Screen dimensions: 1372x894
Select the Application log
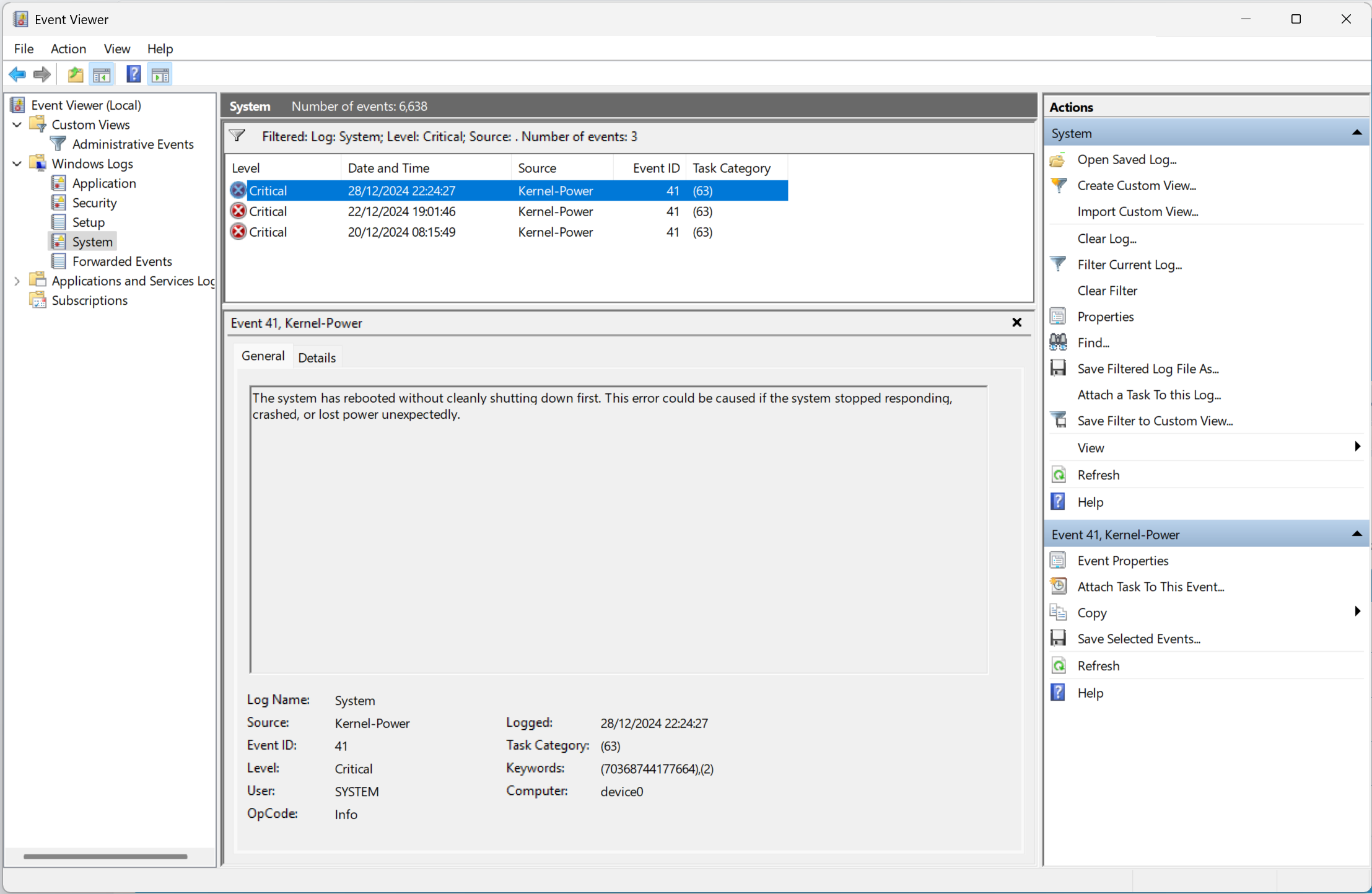[x=104, y=183]
